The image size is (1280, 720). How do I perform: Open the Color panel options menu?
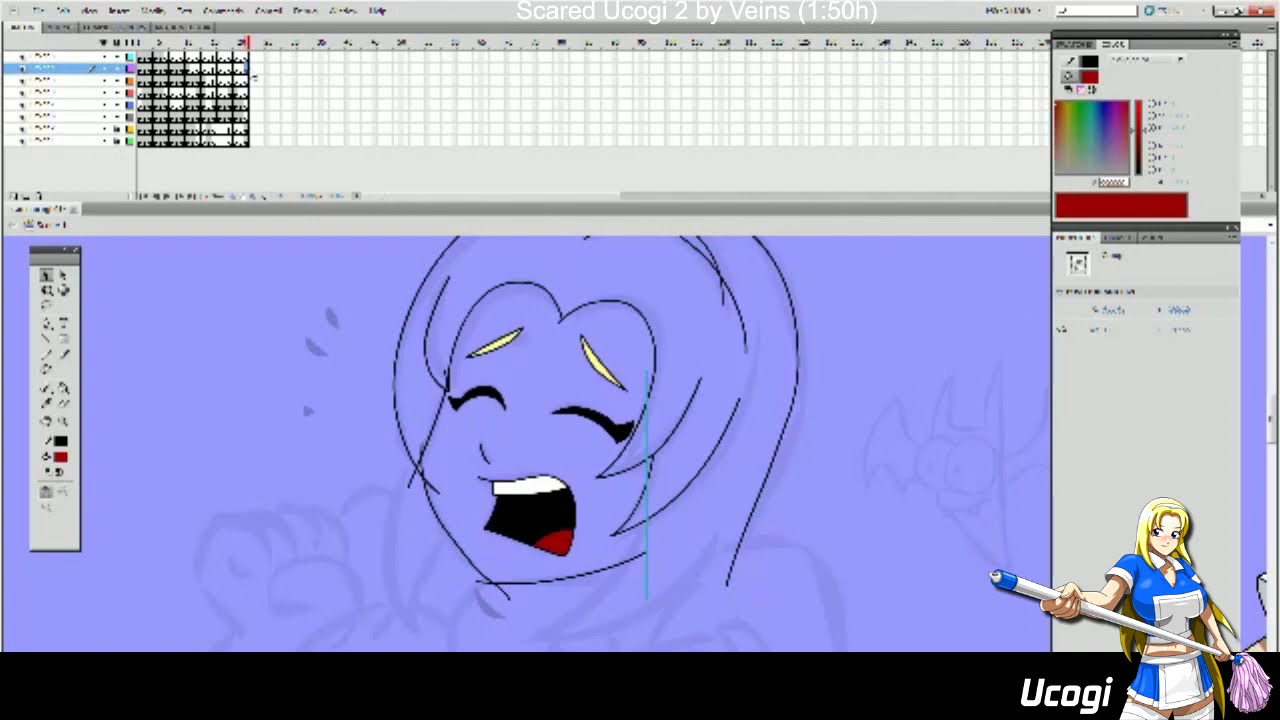click(1233, 44)
